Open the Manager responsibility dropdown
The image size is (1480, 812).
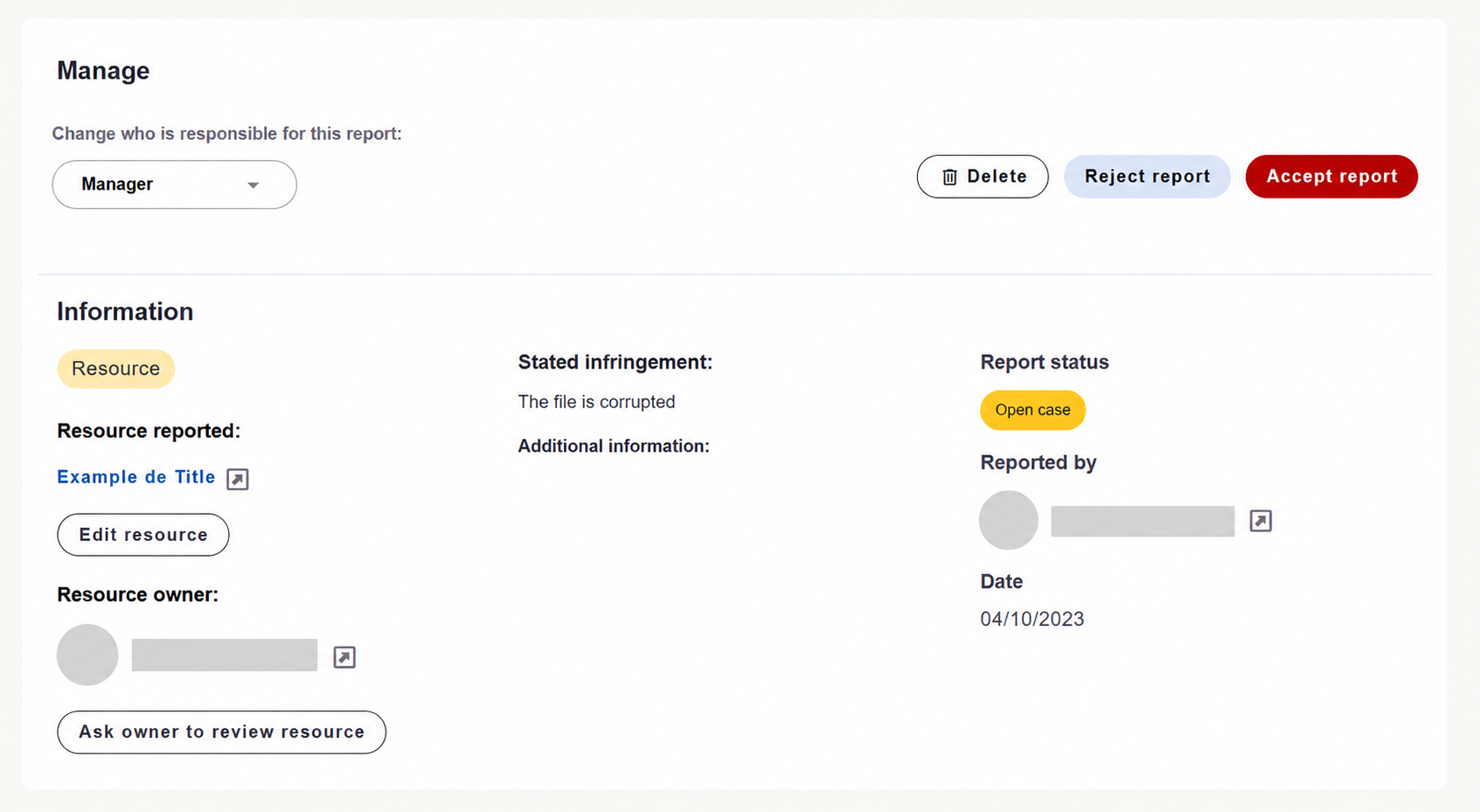175,184
